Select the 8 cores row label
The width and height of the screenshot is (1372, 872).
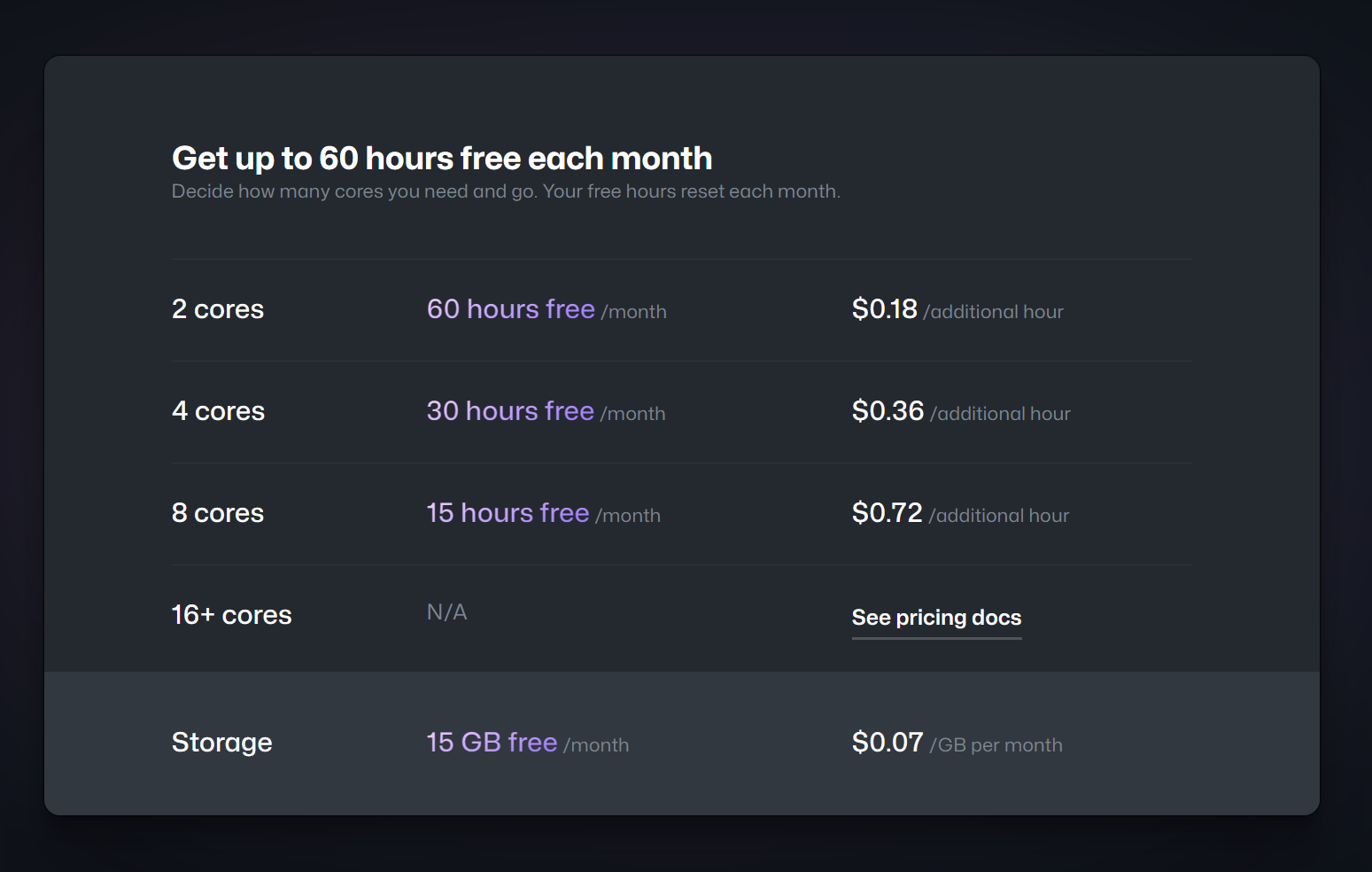(218, 513)
